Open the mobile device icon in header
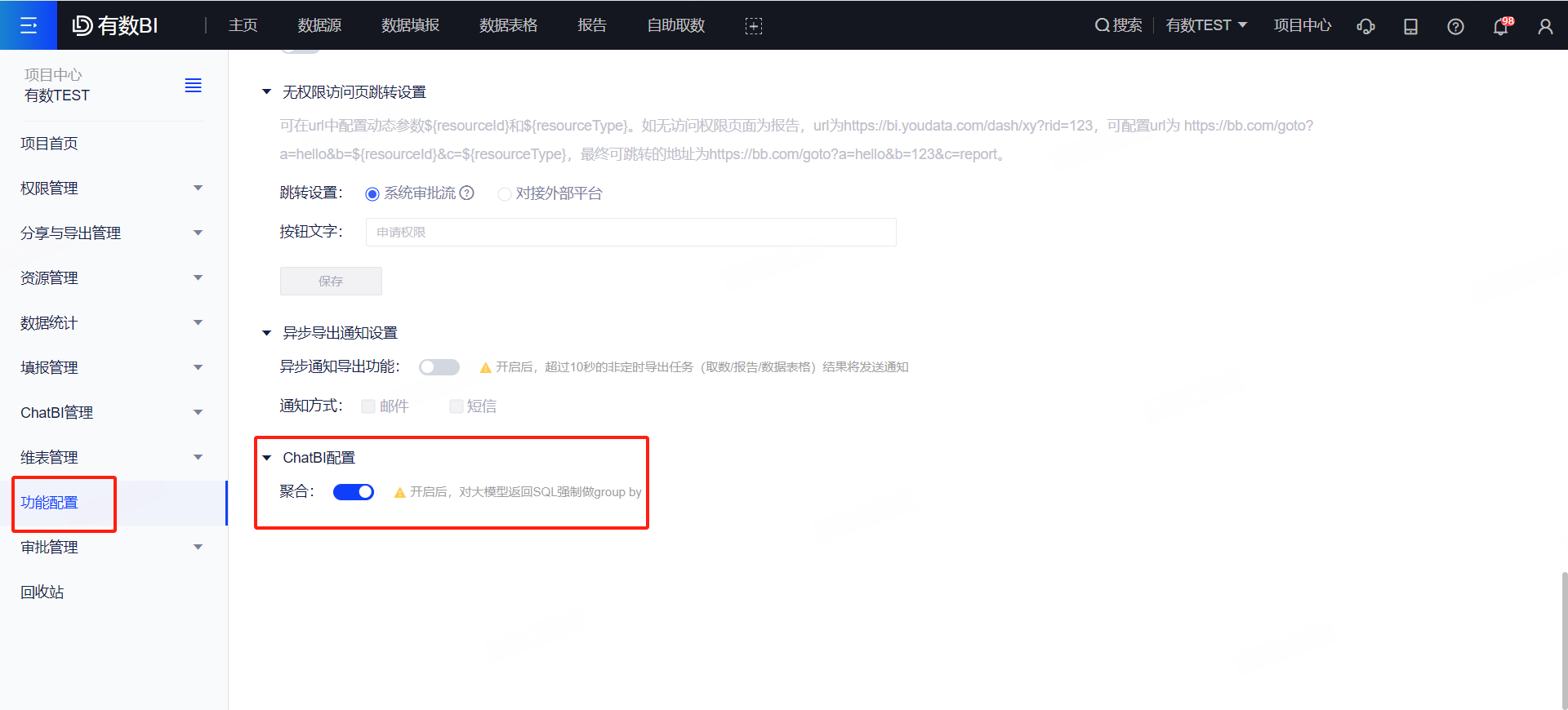The width and height of the screenshot is (1568, 710). click(x=1410, y=26)
